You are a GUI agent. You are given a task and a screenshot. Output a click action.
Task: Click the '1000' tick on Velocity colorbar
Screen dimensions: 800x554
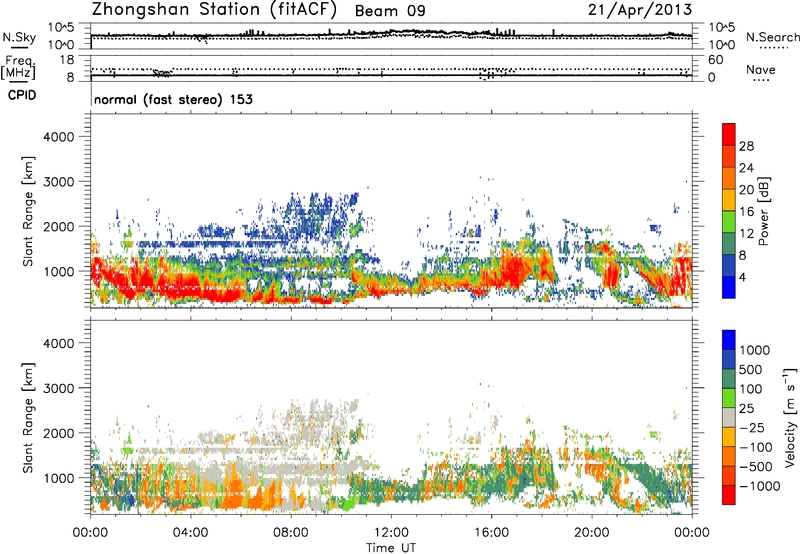click(x=754, y=350)
